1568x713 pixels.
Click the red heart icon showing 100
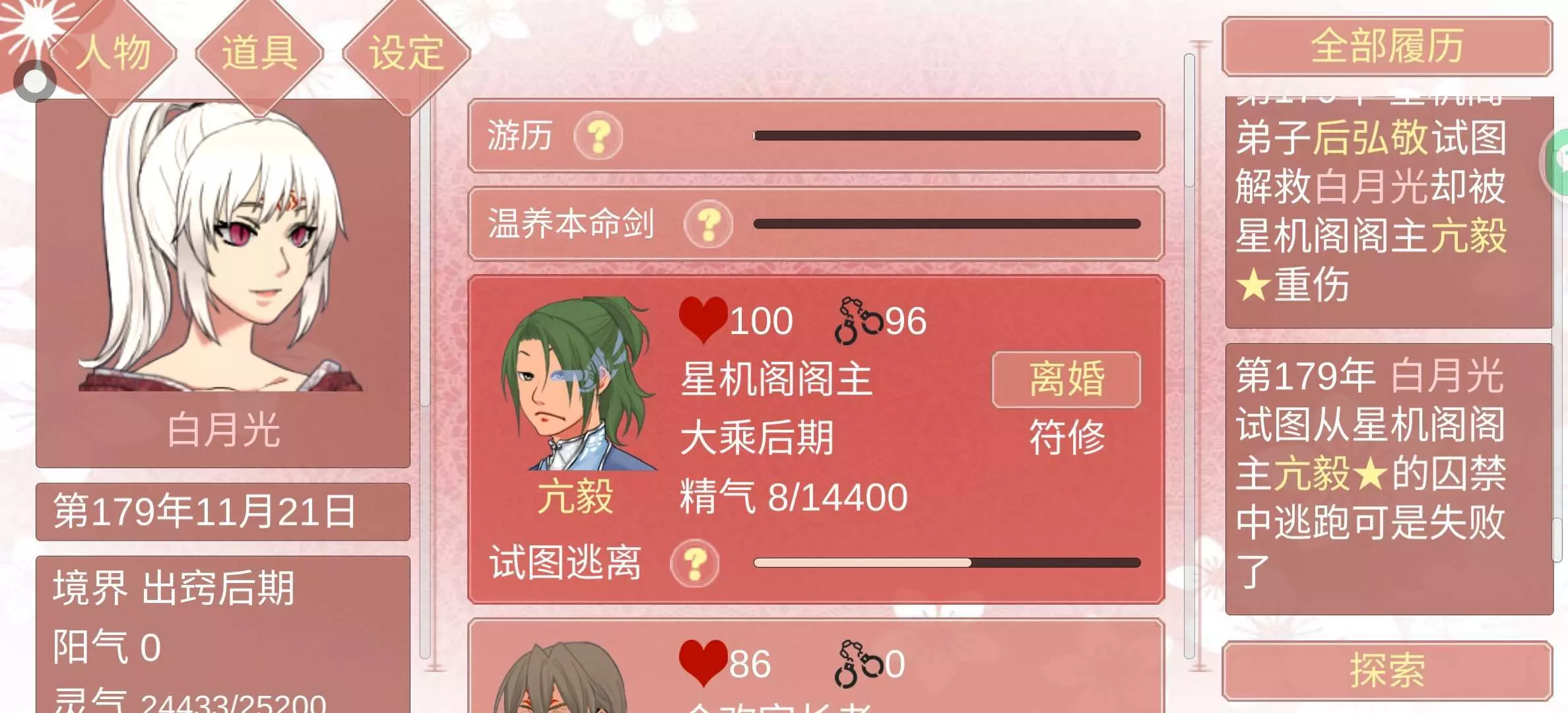click(703, 320)
